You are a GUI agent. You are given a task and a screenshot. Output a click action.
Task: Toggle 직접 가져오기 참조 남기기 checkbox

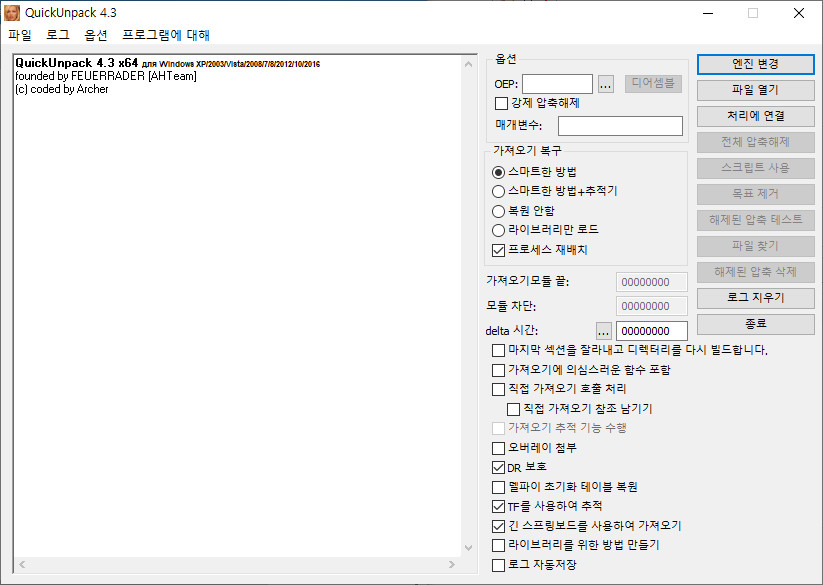pyautogui.click(x=513, y=409)
